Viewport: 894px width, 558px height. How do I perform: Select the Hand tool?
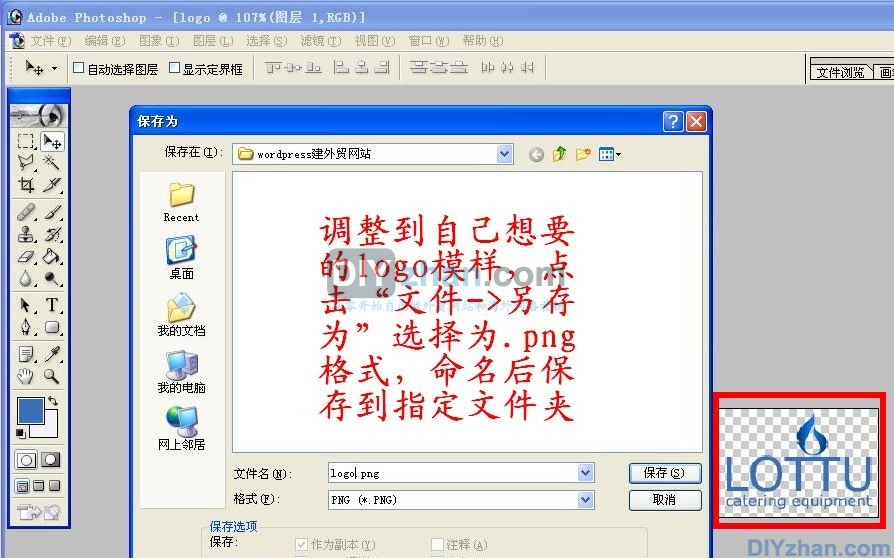(x=27, y=377)
